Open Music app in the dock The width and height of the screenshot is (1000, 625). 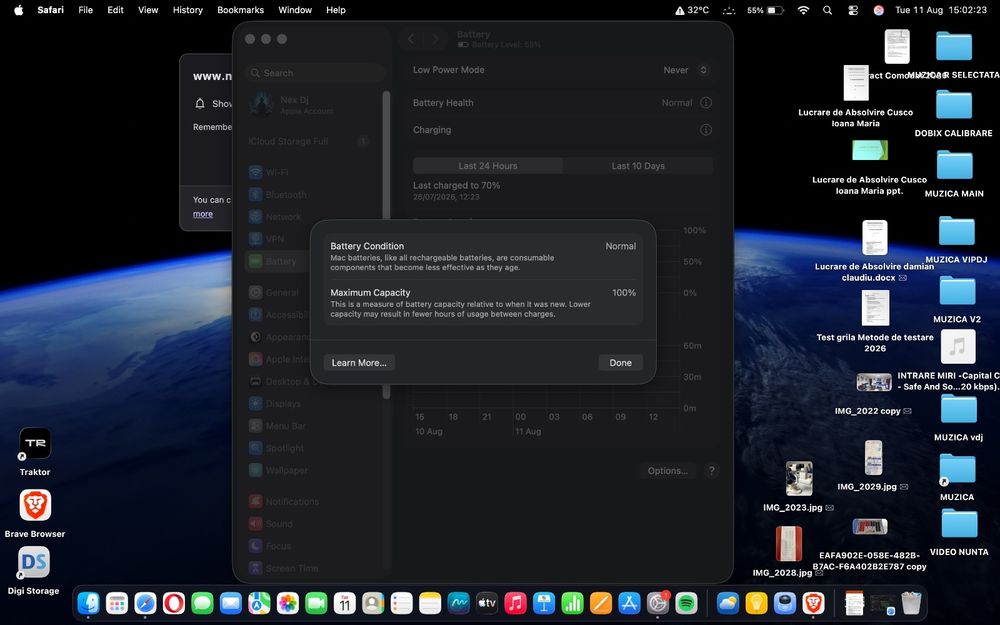pos(515,603)
